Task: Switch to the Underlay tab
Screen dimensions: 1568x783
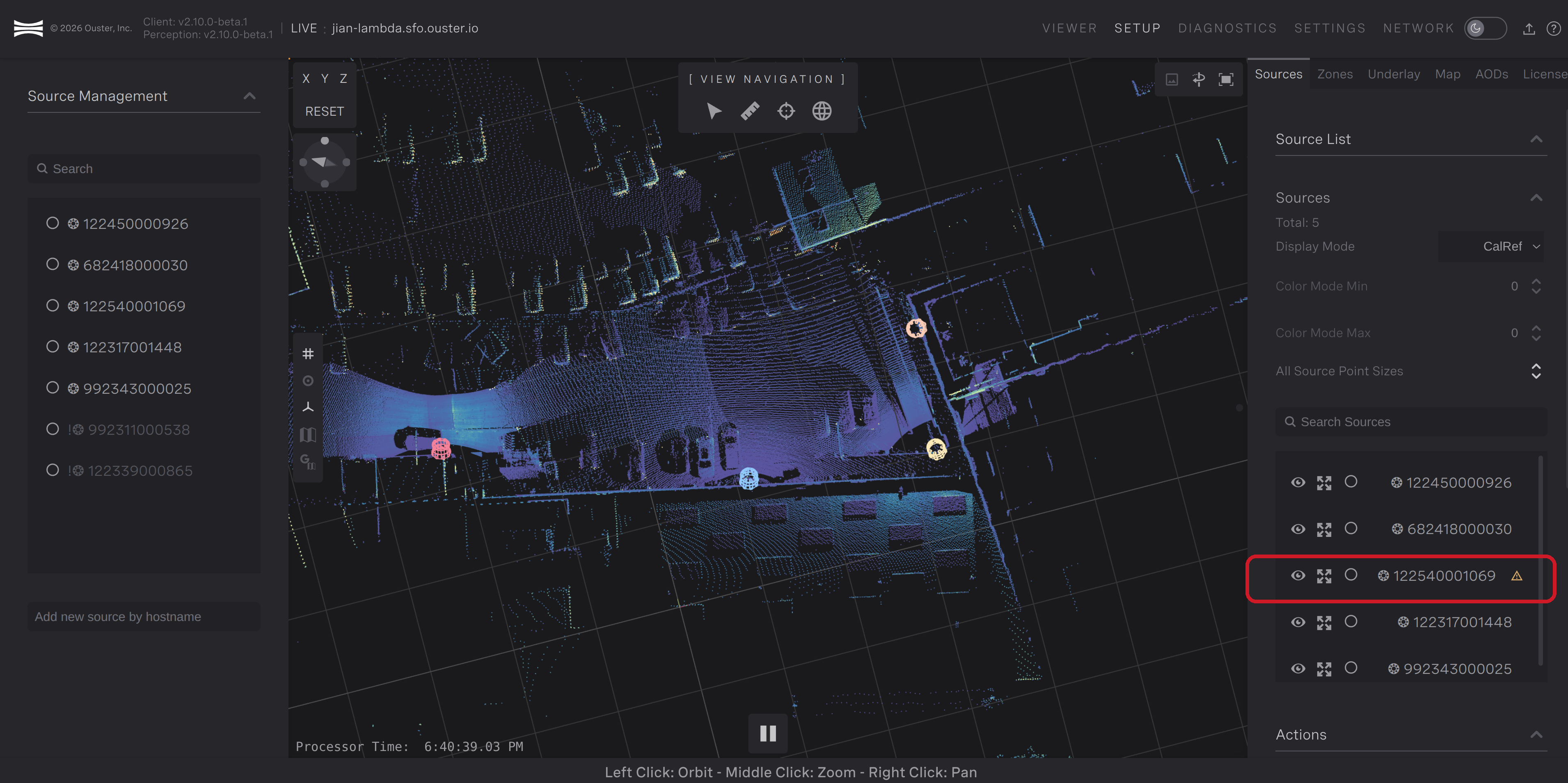Action: tap(1393, 74)
